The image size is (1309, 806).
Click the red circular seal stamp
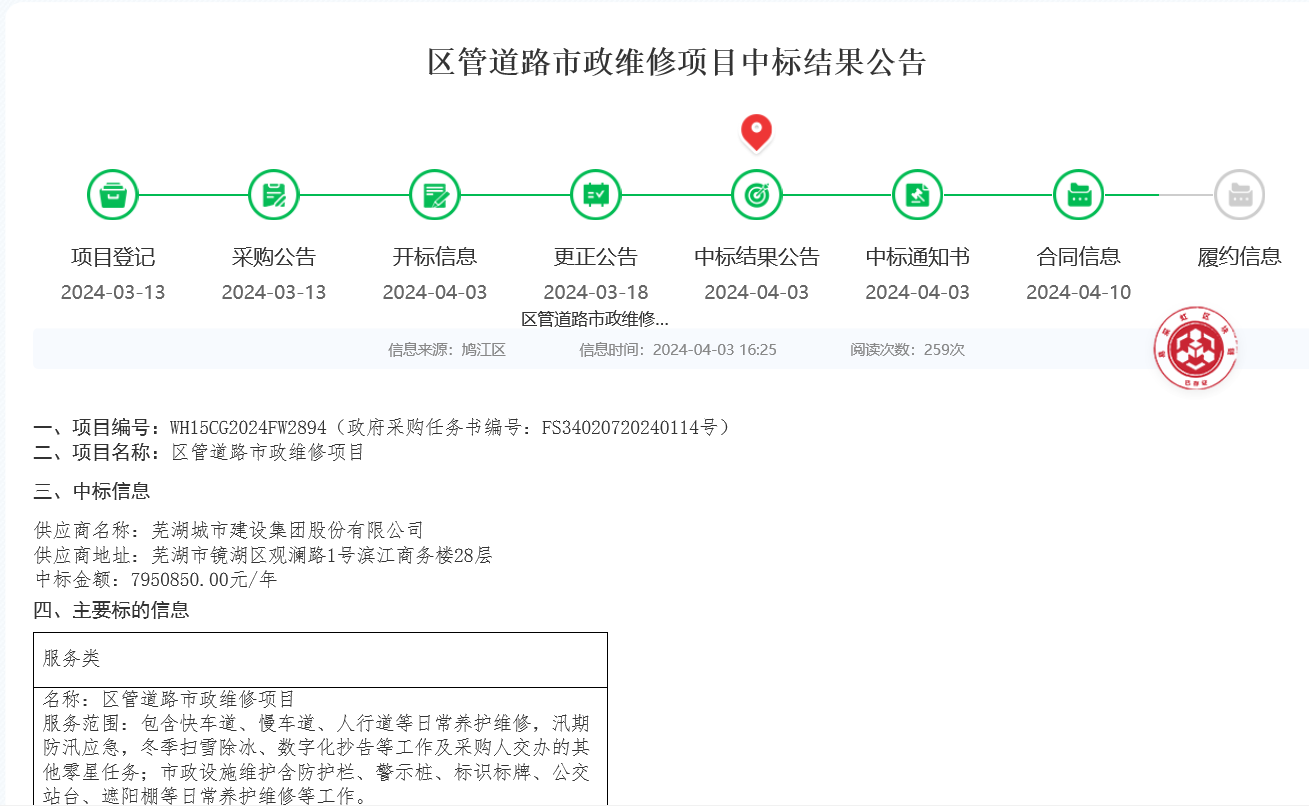[1195, 349]
